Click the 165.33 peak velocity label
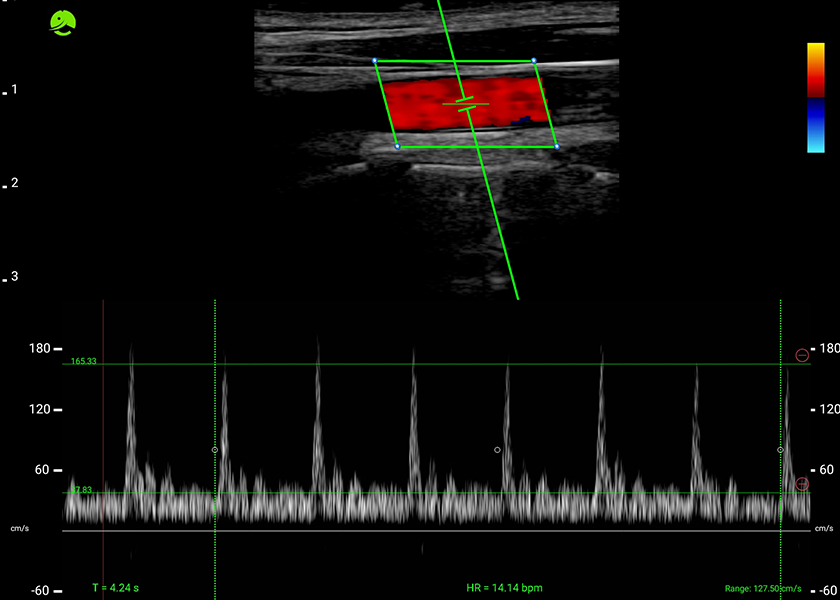Viewport: 840px width, 600px height. (x=83, y=360)
